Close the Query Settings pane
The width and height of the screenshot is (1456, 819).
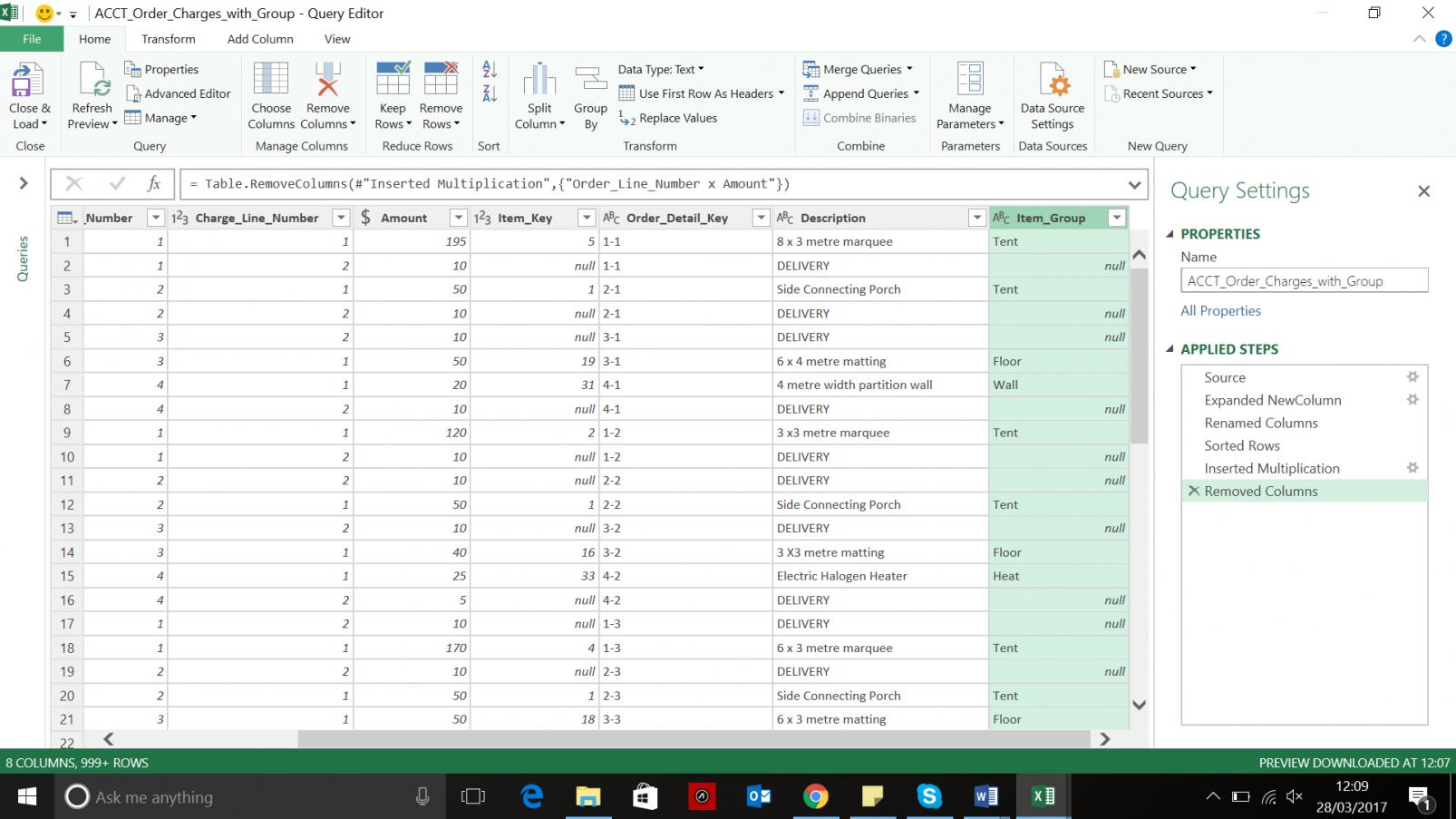(x=1423, y=190)
